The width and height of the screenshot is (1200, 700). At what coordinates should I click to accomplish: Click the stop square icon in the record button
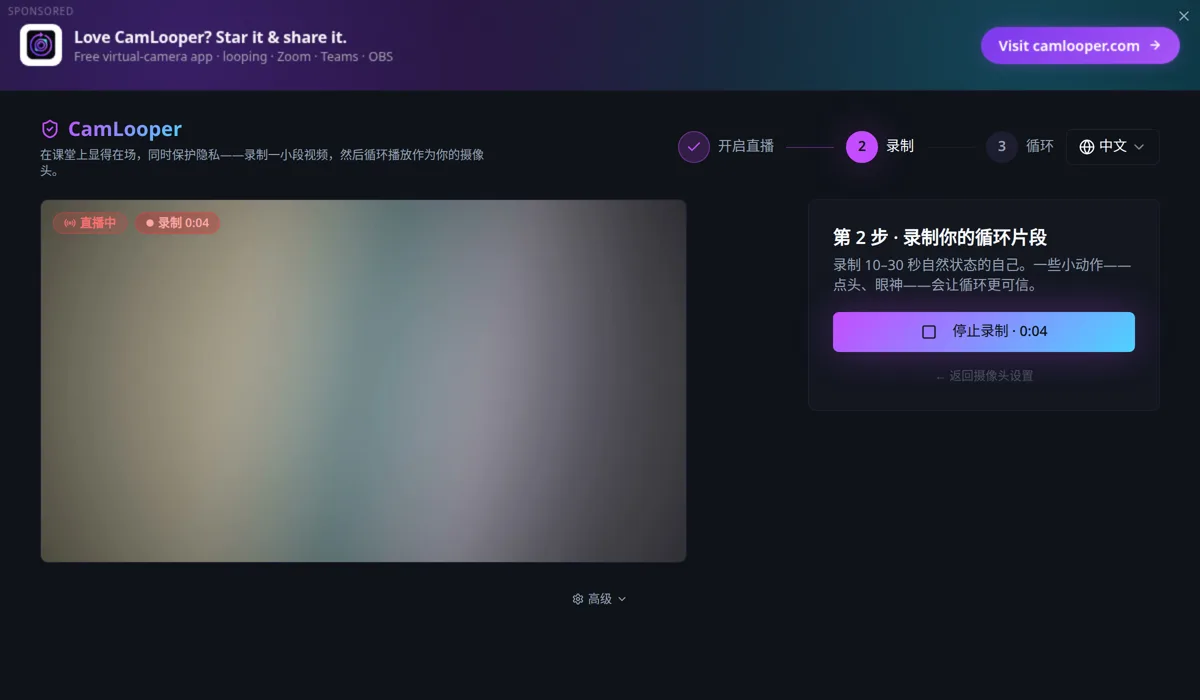click(929, 332)
